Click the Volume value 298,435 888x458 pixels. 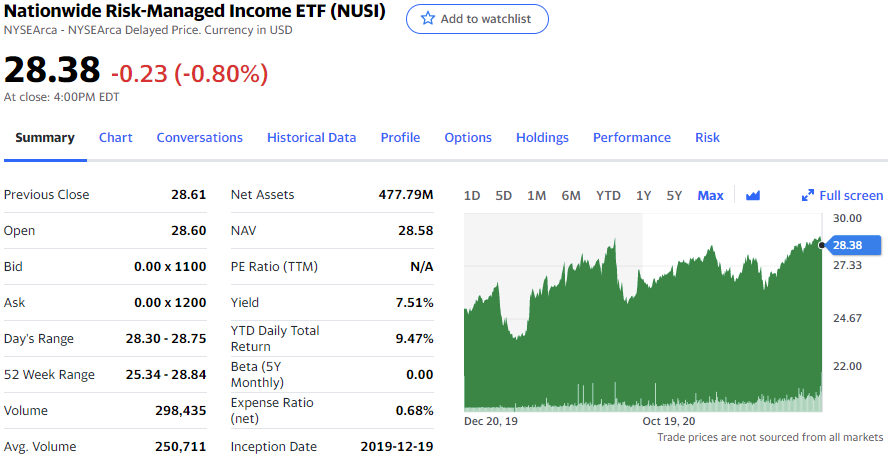click(181, 411)
